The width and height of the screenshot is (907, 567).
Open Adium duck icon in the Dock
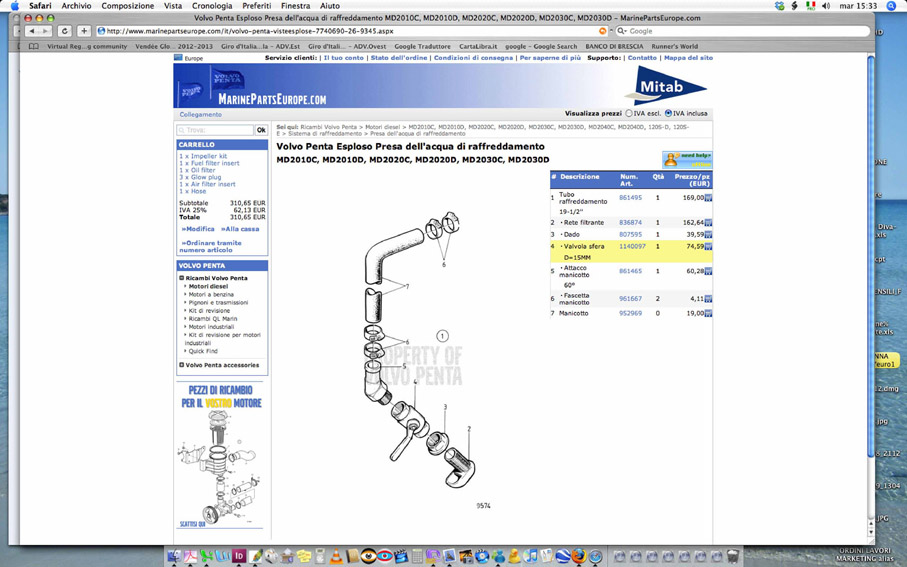click(514, 557)
